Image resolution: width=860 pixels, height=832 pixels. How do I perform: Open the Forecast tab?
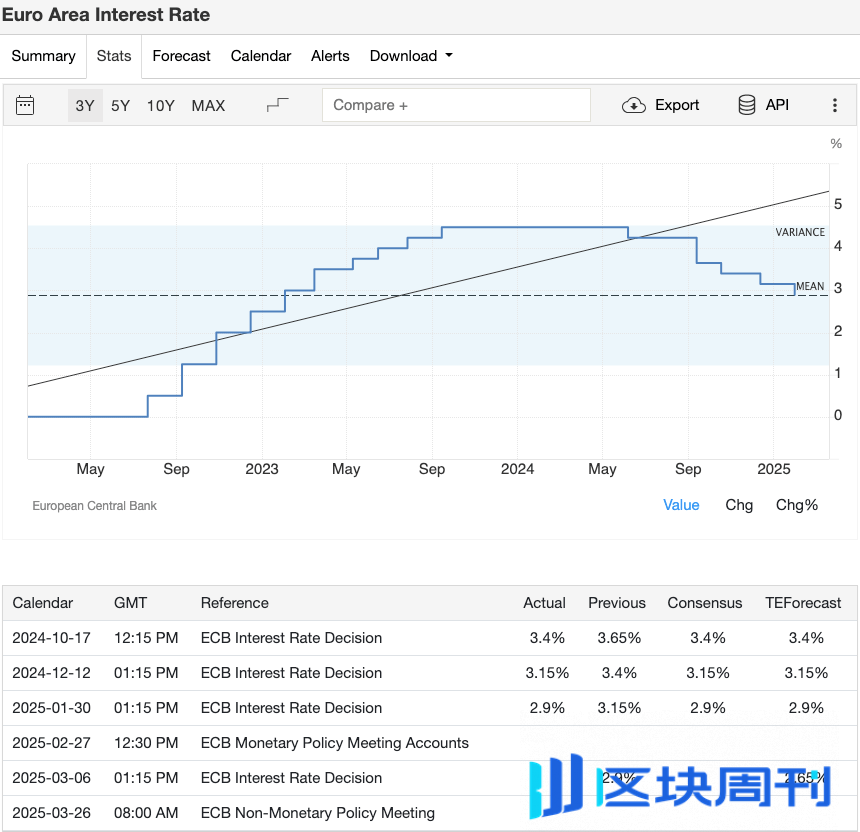(x=182, y=56)
